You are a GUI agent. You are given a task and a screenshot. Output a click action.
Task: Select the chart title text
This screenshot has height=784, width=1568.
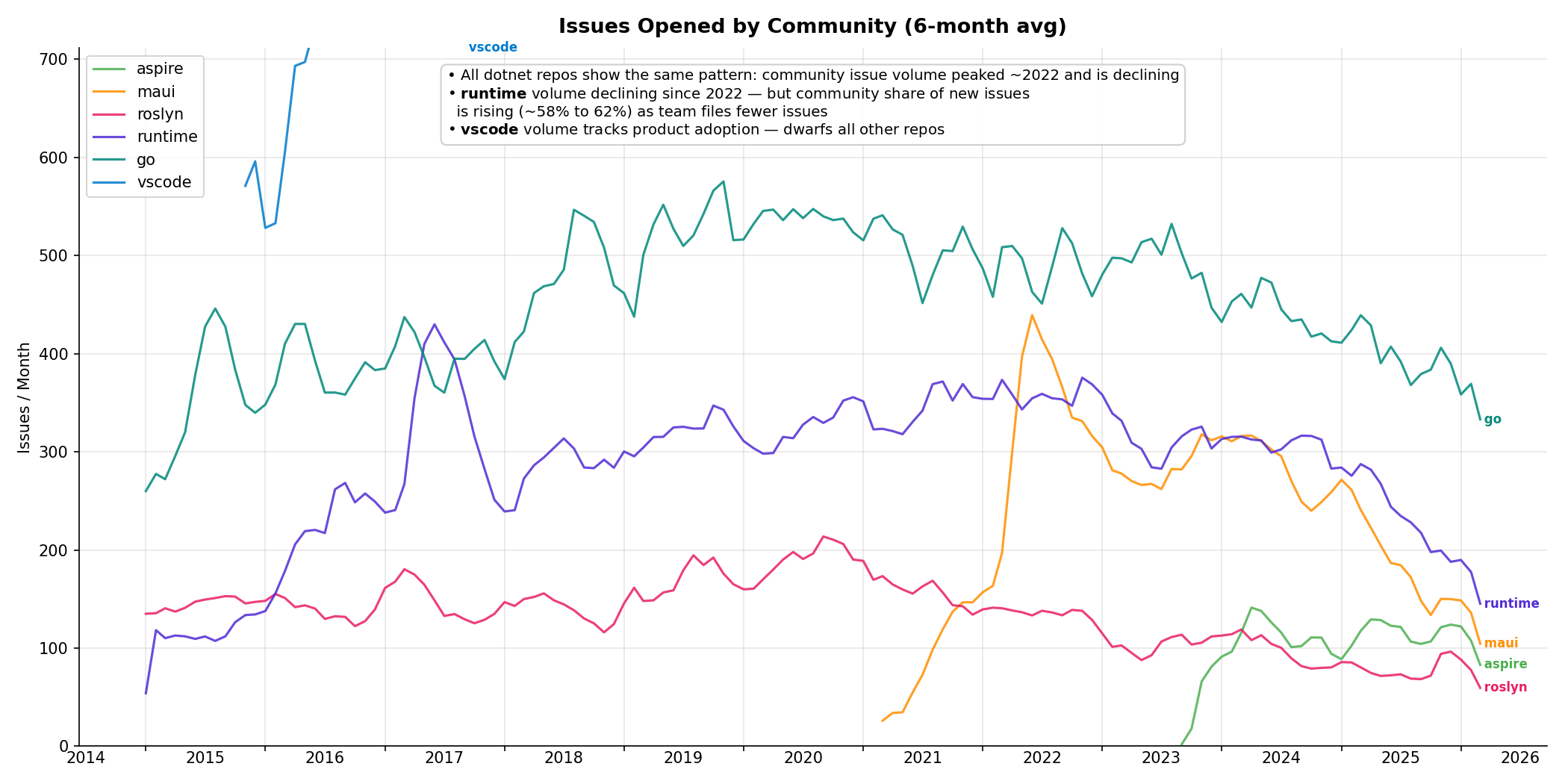[x=812, y=25]
